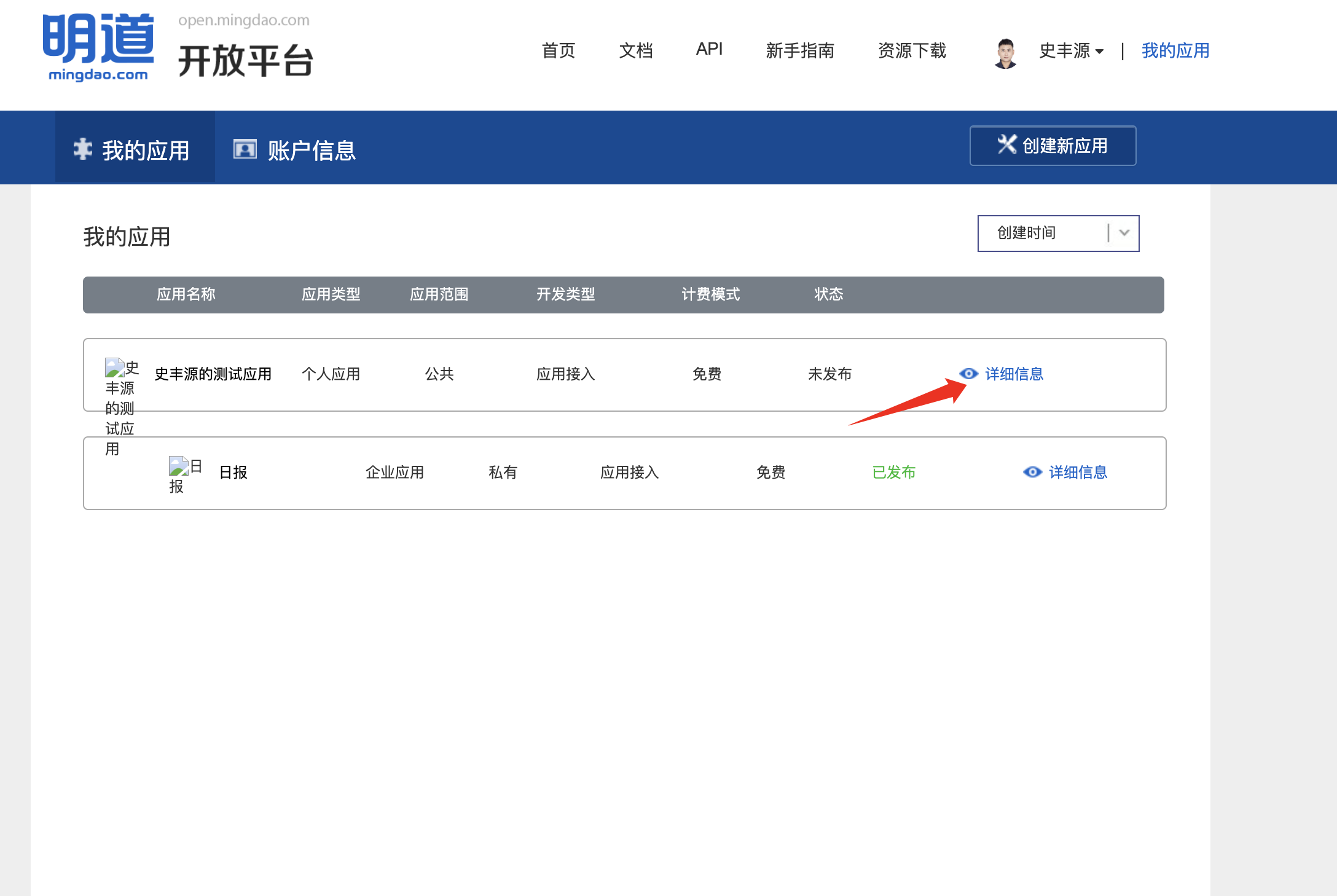Screen dimensions: 1337x896
Task: Click the eye icon for 史丰源的测试应用
Action: [x=968, y=374]
